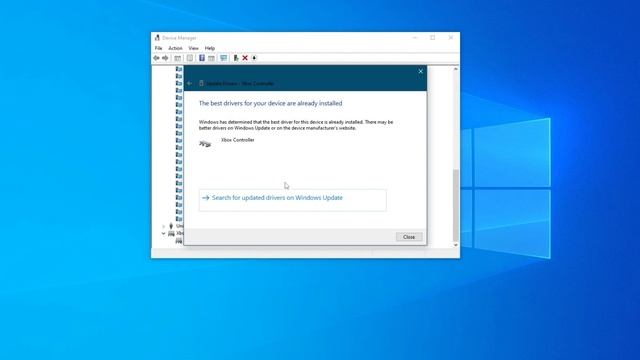Open the File menu
This screenshot has width=640, height=360.
click(158, 48)
